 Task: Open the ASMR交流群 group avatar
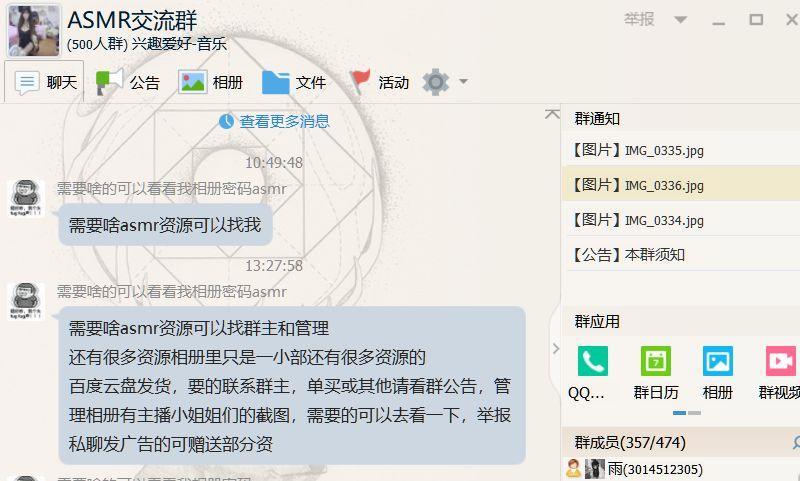(x=34, y=31)
